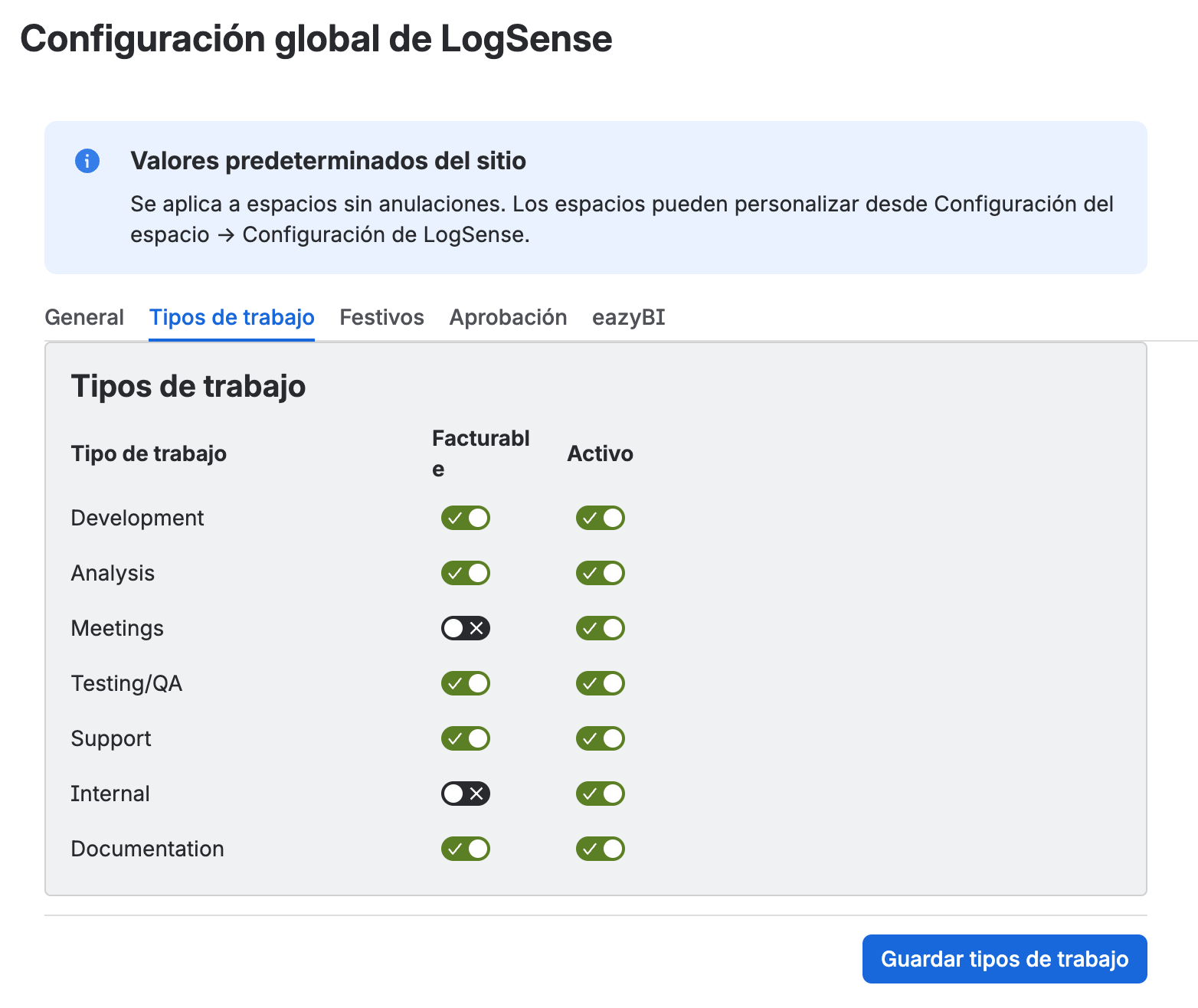Toggle Activo for Meetings
Image resolution: width=1198 pixels, height=1008 pixels.
pyautogui.click(x=601, y=628)
